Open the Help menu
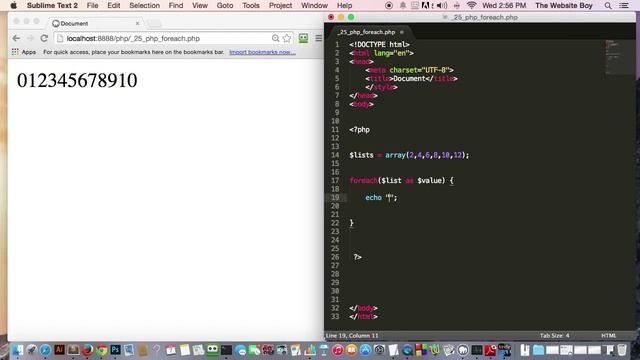This screenshot has height=360, width=640. coord(344,5)
